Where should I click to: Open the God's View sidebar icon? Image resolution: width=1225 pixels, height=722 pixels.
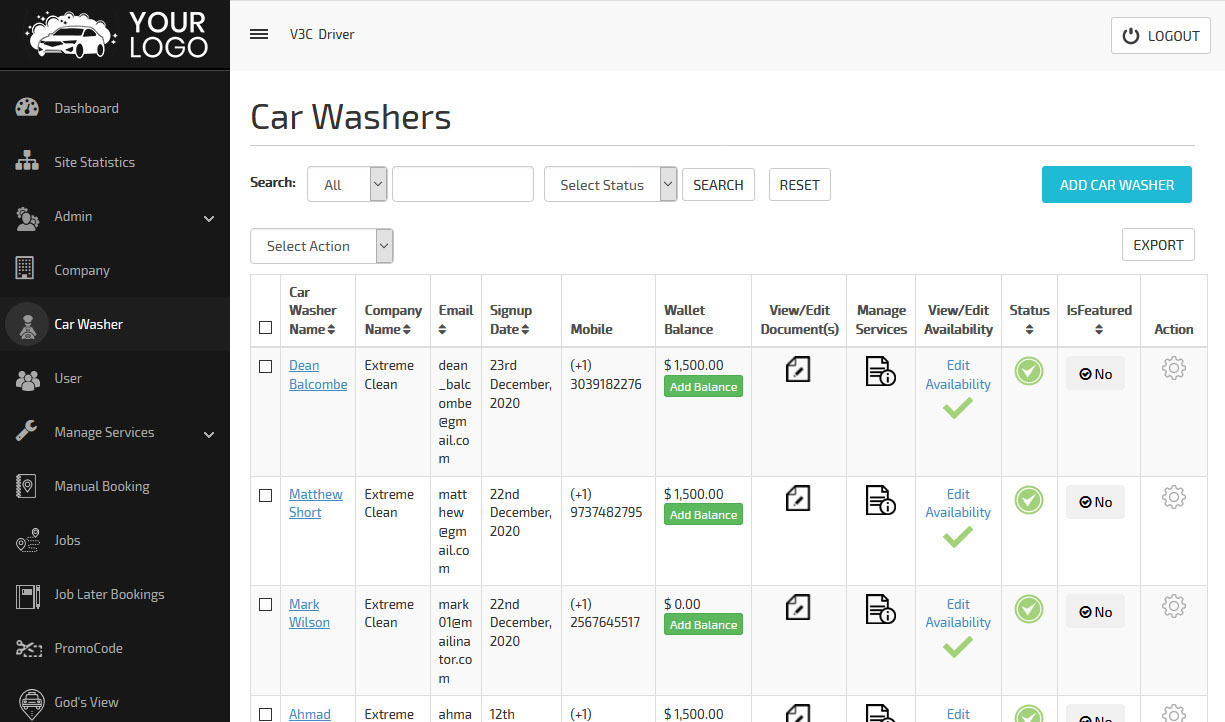30,702
